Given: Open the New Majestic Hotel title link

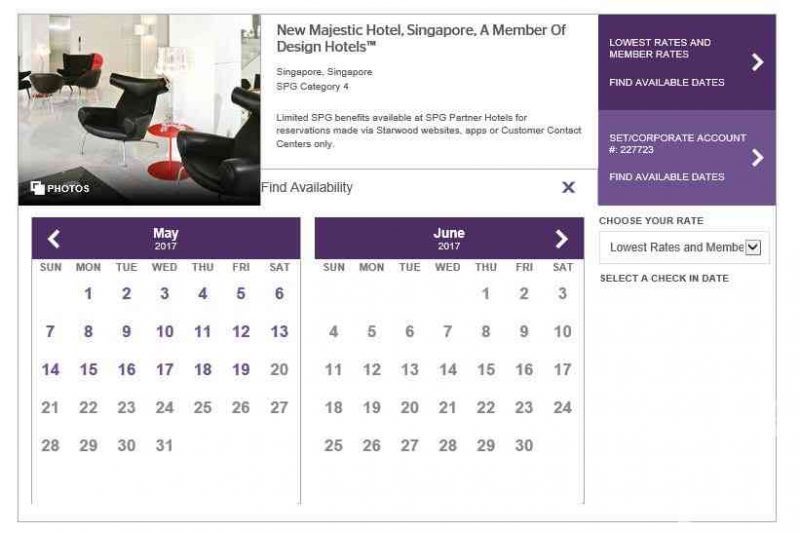Looking at the screenshot, I should (x=421, y=38).
